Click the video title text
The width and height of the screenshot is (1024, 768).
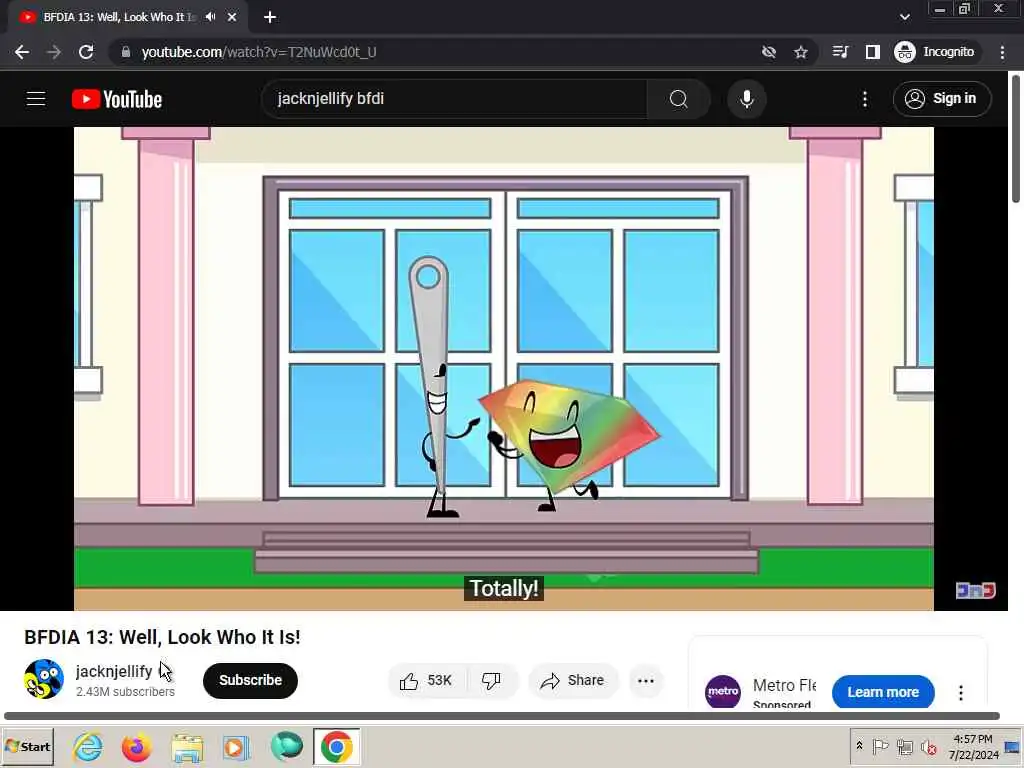tap(162, 637)
